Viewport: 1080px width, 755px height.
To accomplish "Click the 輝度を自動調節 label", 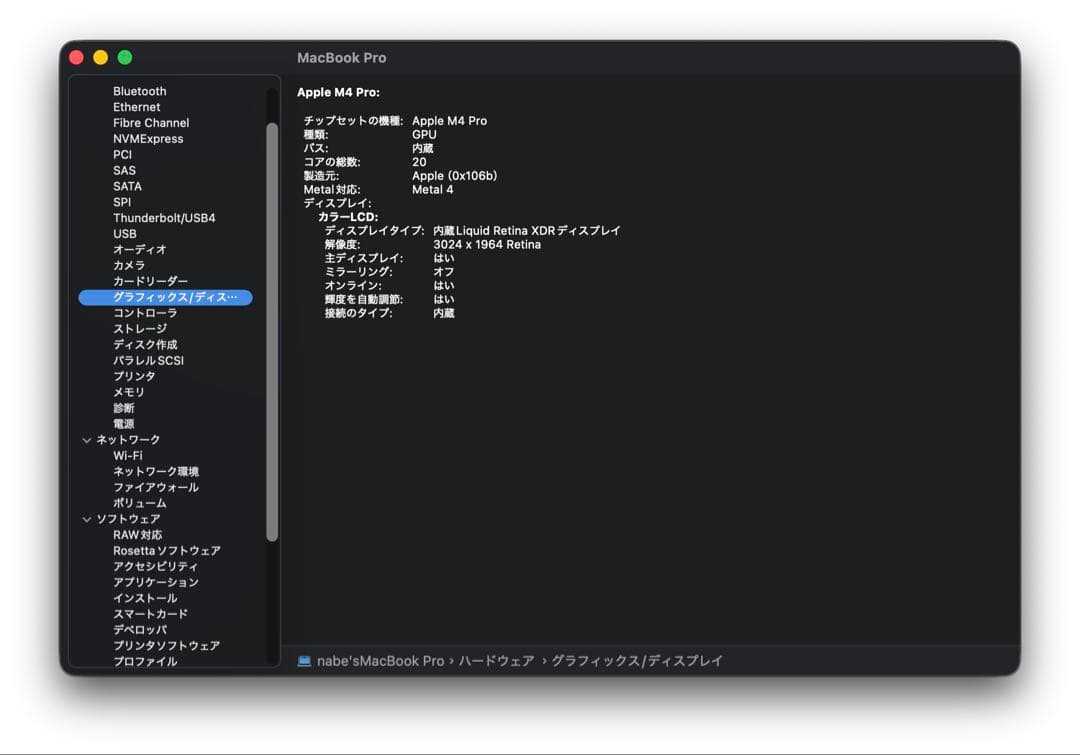I will click(x=364, y=300).
